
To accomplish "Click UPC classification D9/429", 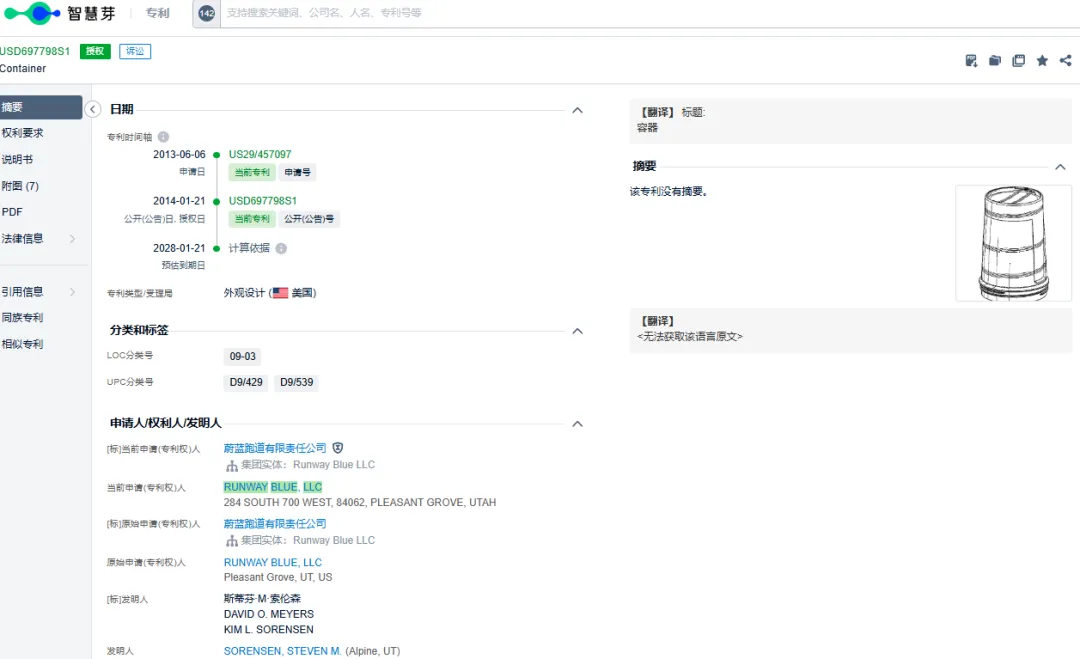I will click(246, 382).
